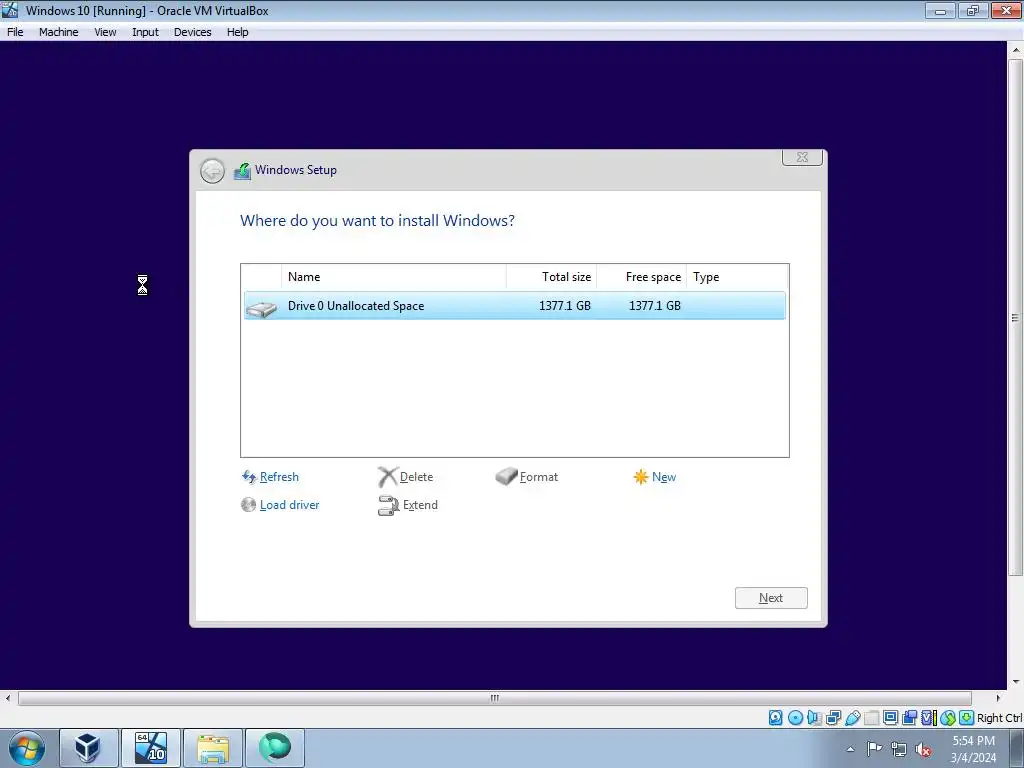The width and height of the screenshot is (1024, 768).
Task: Open the green round app on taskbar
Action: [x=275, y=748]
